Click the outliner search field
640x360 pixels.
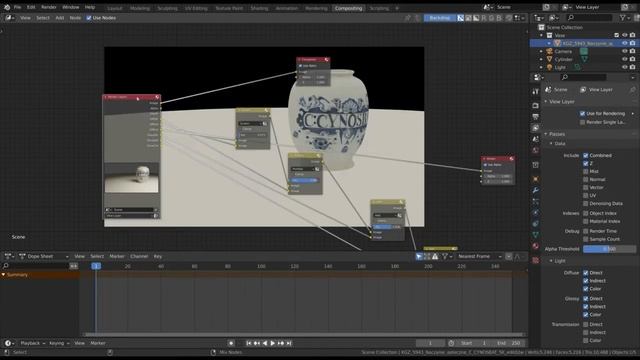590,18
